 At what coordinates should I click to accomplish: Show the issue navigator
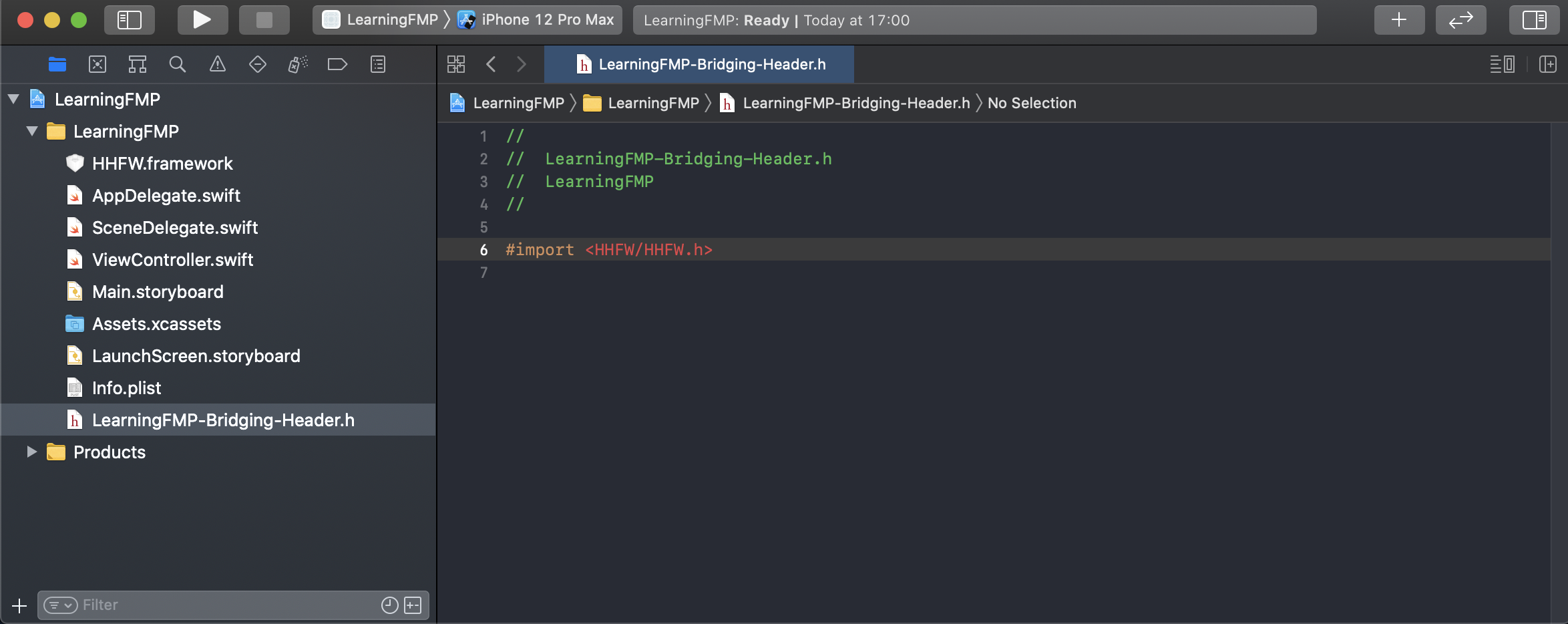pyautogui.click(x=218, y=64)
